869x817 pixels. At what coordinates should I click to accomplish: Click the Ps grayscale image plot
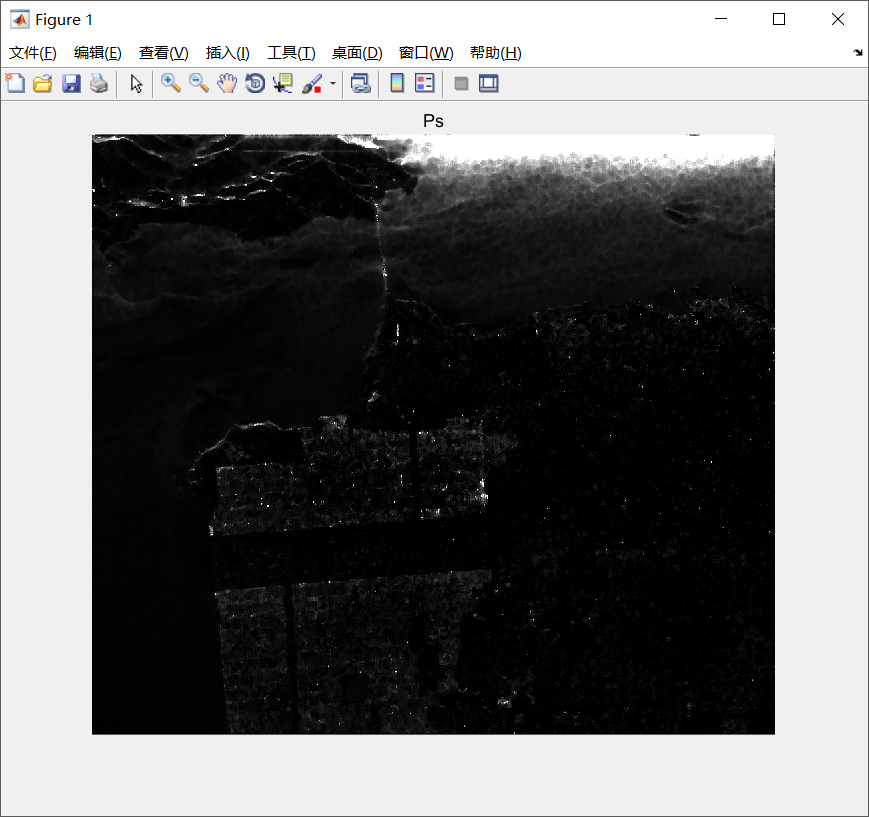(x=433, y=435)
